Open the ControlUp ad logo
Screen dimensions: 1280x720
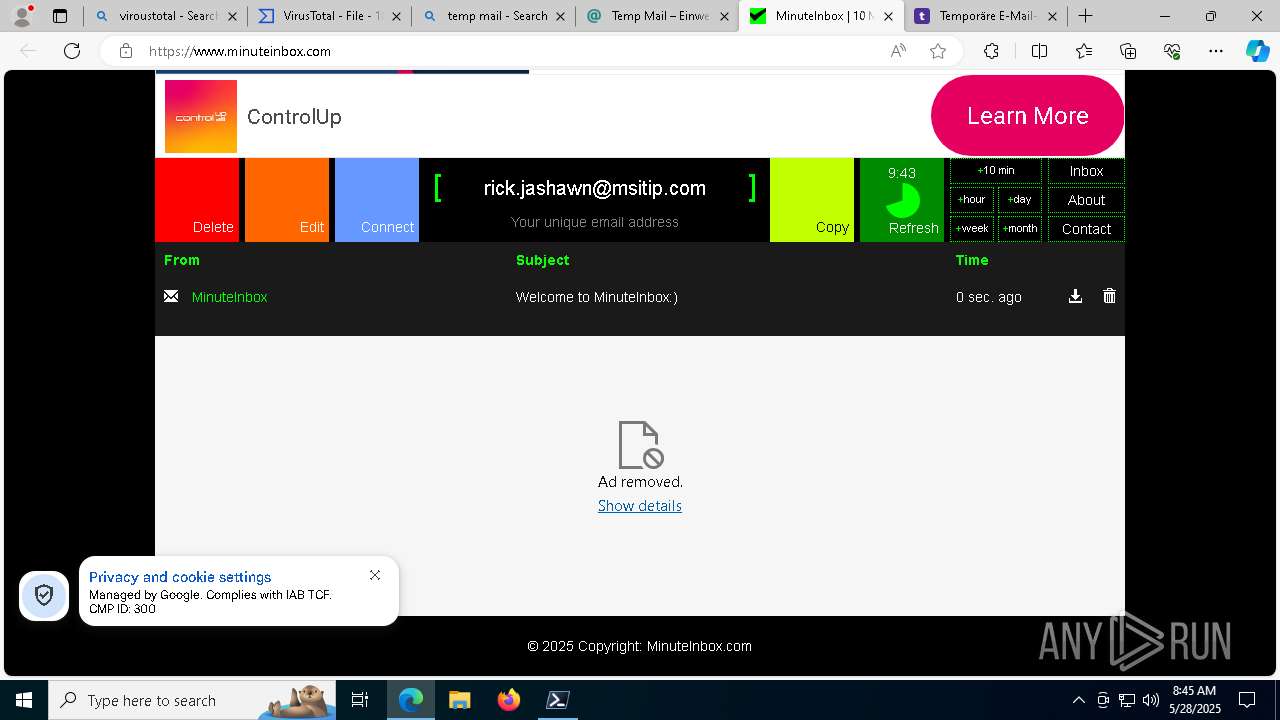tap(201, 117)
